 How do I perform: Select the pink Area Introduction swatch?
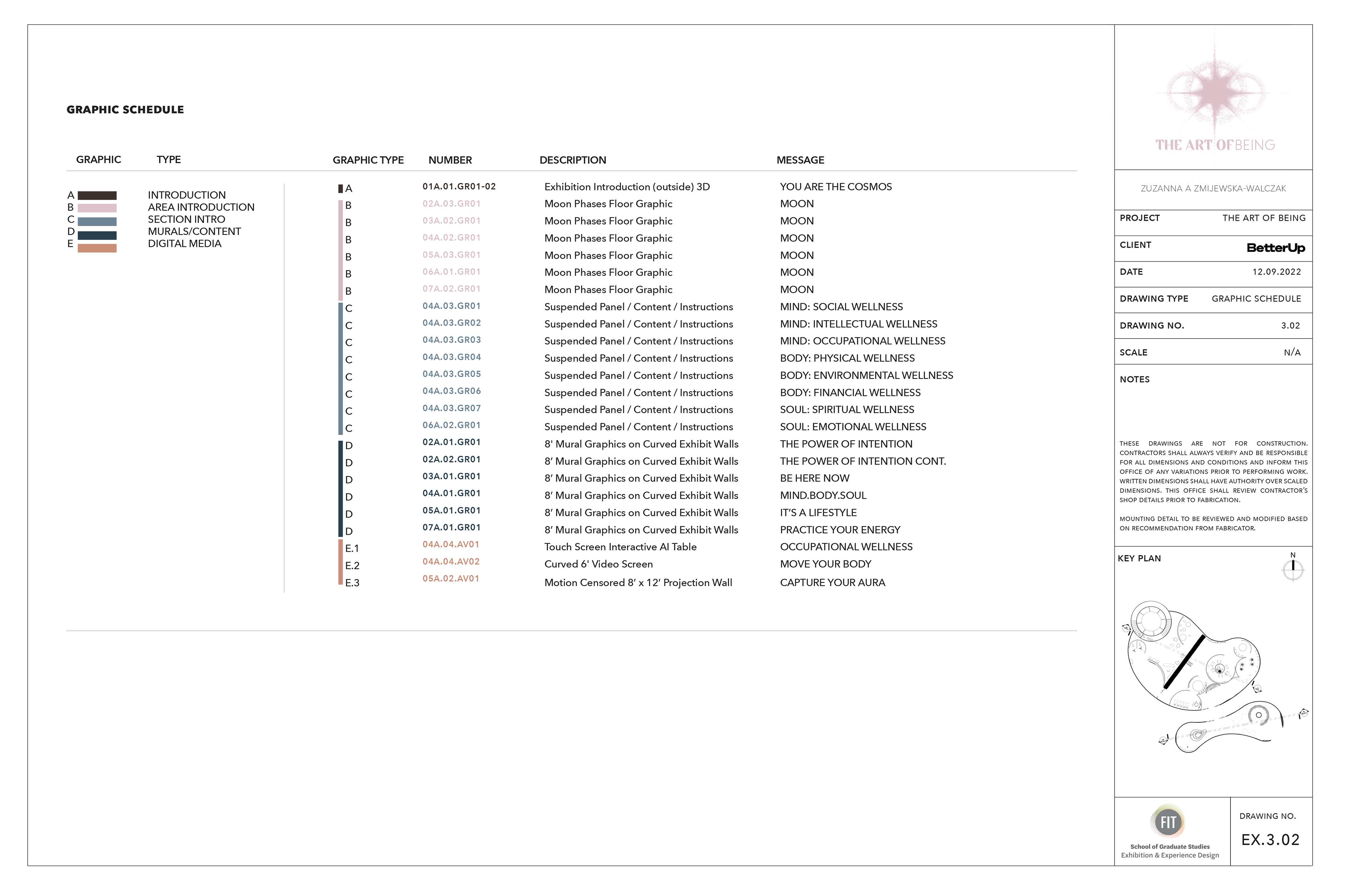pyautogui.click(x=97, y=208)
